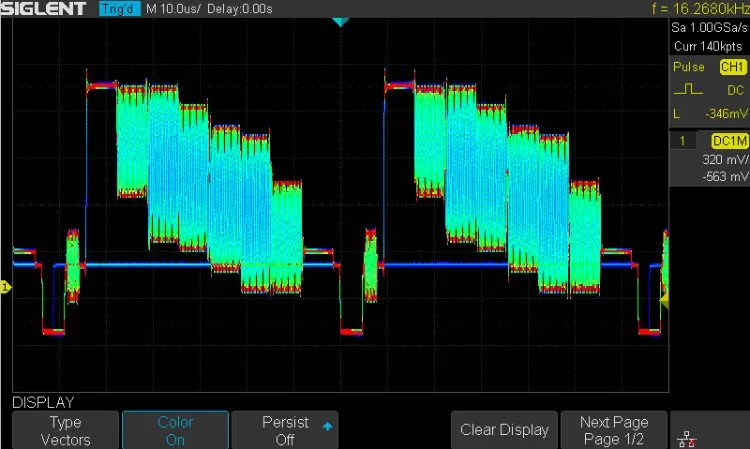Toggle display Type Vectors setting

point(65,431)
